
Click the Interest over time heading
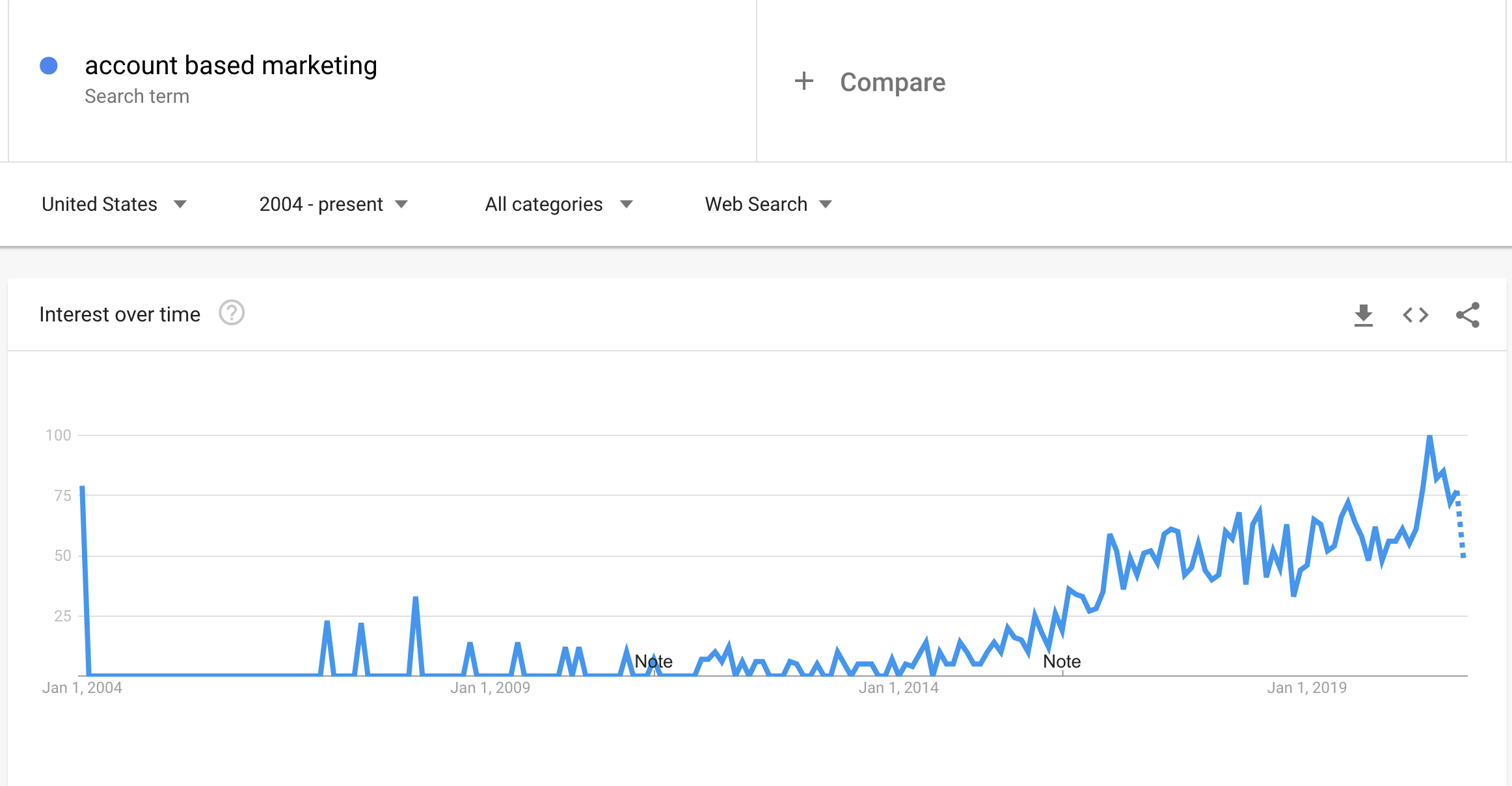click(x=120, y=314)
